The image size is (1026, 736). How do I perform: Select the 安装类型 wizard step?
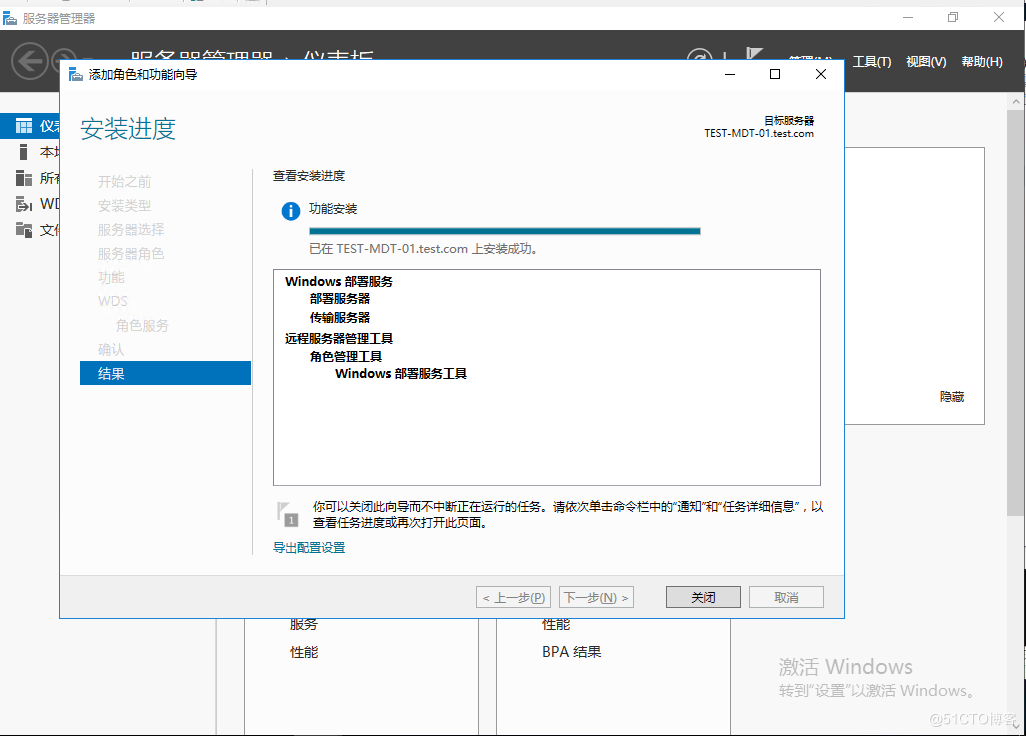click(124, 205)
